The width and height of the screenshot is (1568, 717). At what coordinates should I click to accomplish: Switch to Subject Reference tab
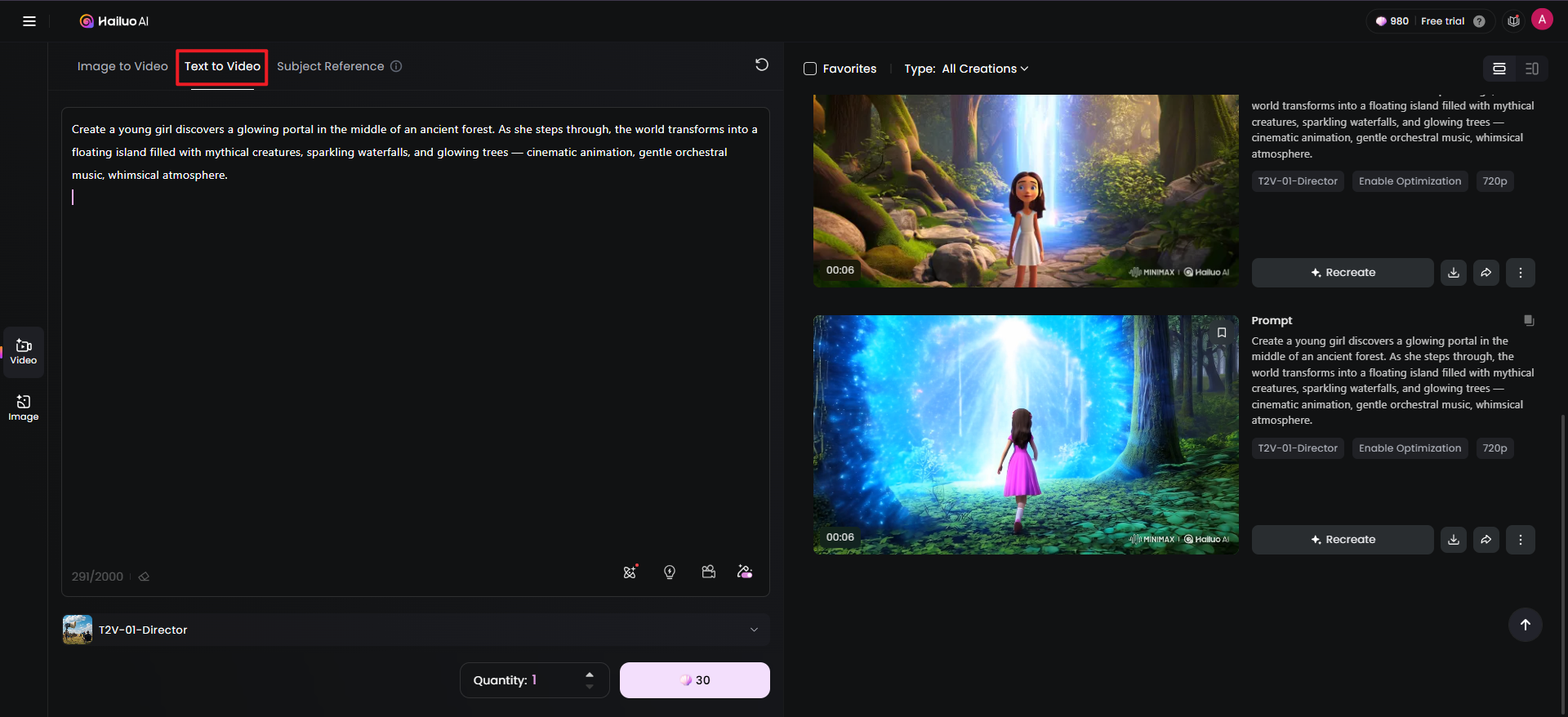[x=330, y=66]
